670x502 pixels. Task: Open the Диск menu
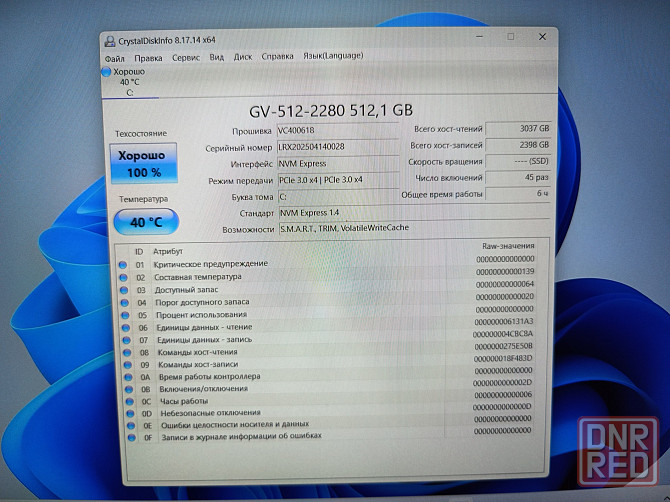point(243,56)
